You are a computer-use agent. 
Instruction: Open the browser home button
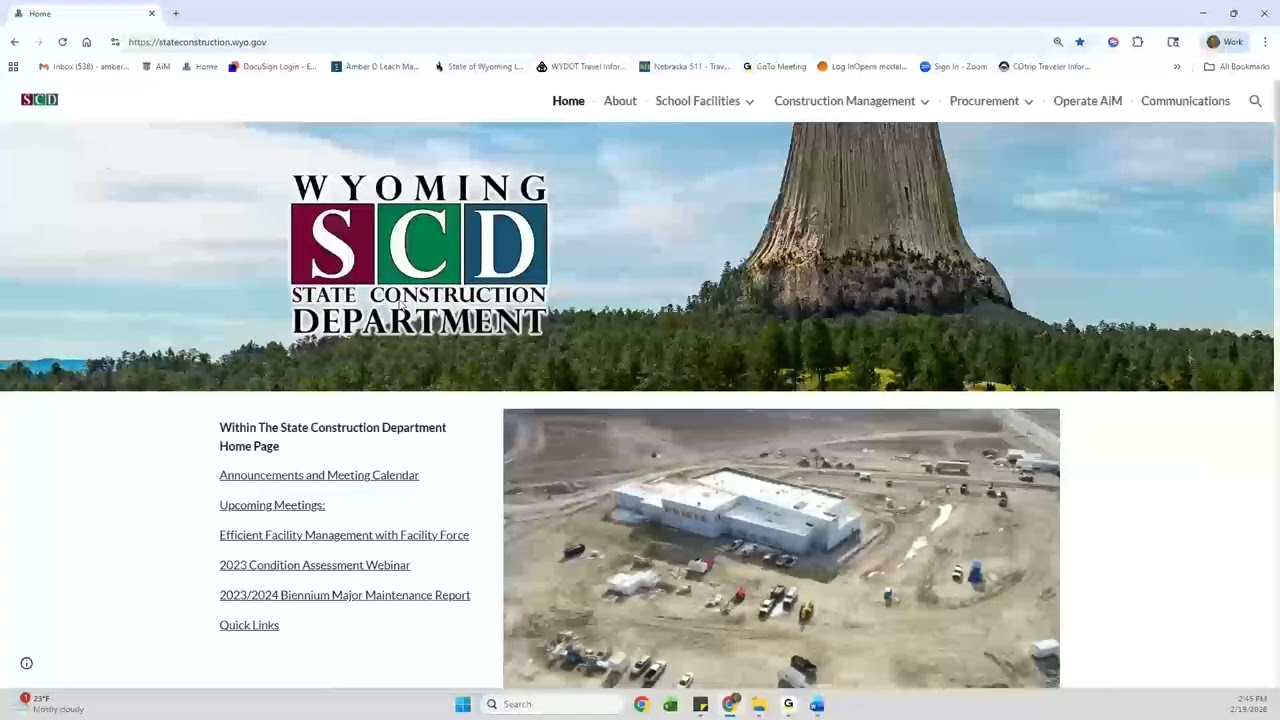[x=86, y=42]
